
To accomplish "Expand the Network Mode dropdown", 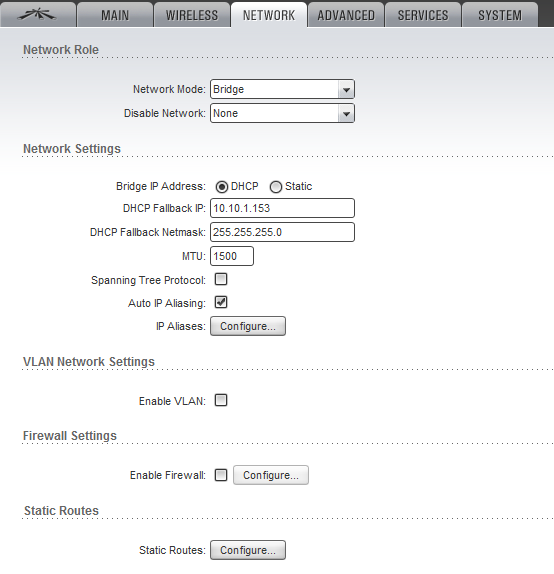I will click(x=282, y=89).
